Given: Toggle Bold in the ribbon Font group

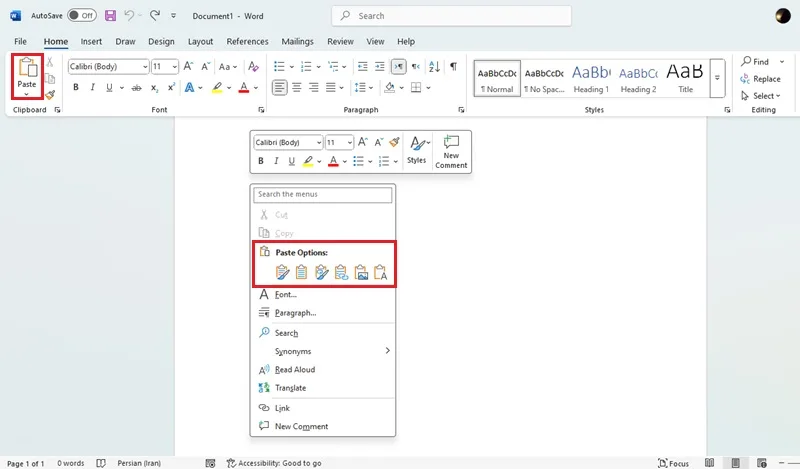Looking at the screenshot, I should [76, 88].
